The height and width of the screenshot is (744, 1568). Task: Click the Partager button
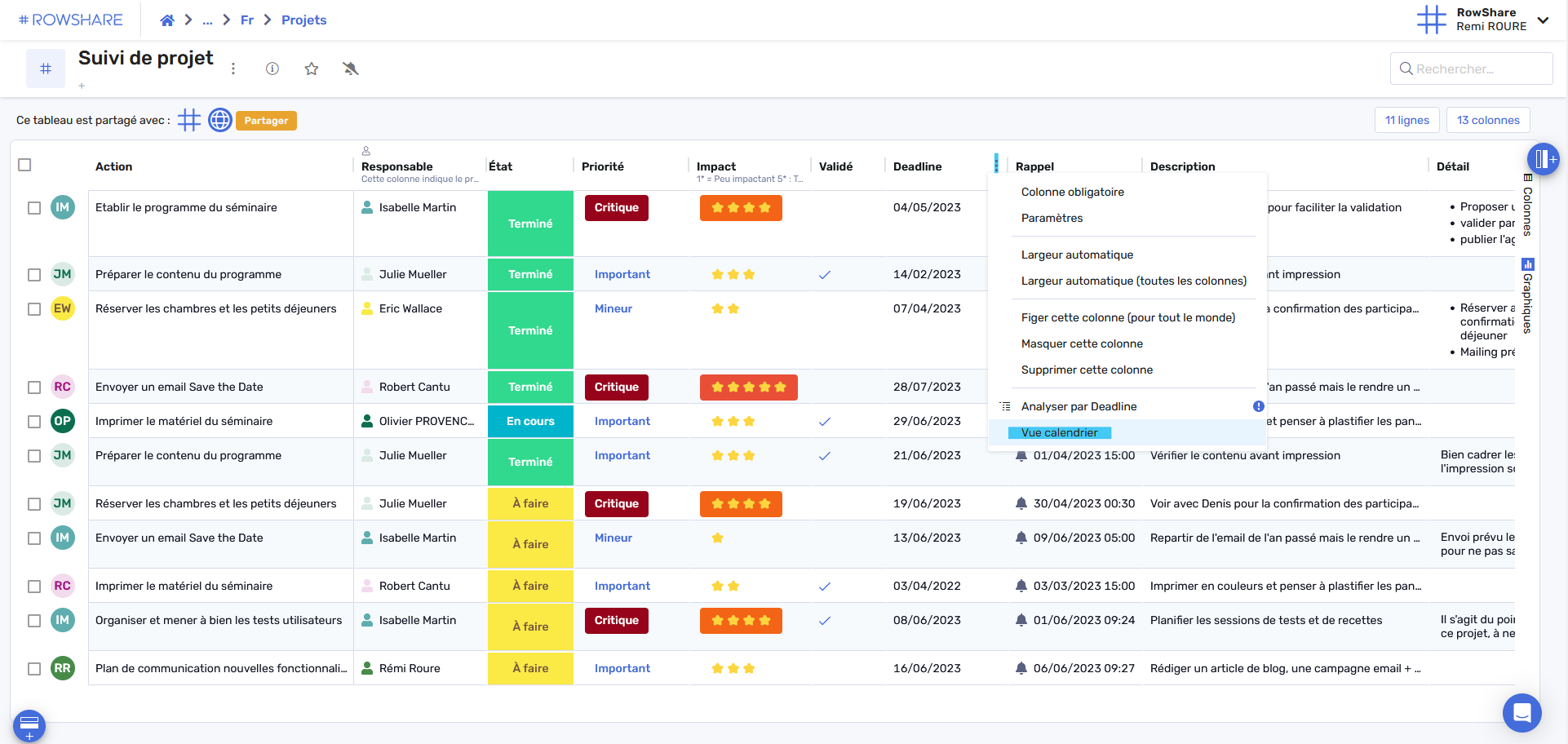(x=266, y=121)
